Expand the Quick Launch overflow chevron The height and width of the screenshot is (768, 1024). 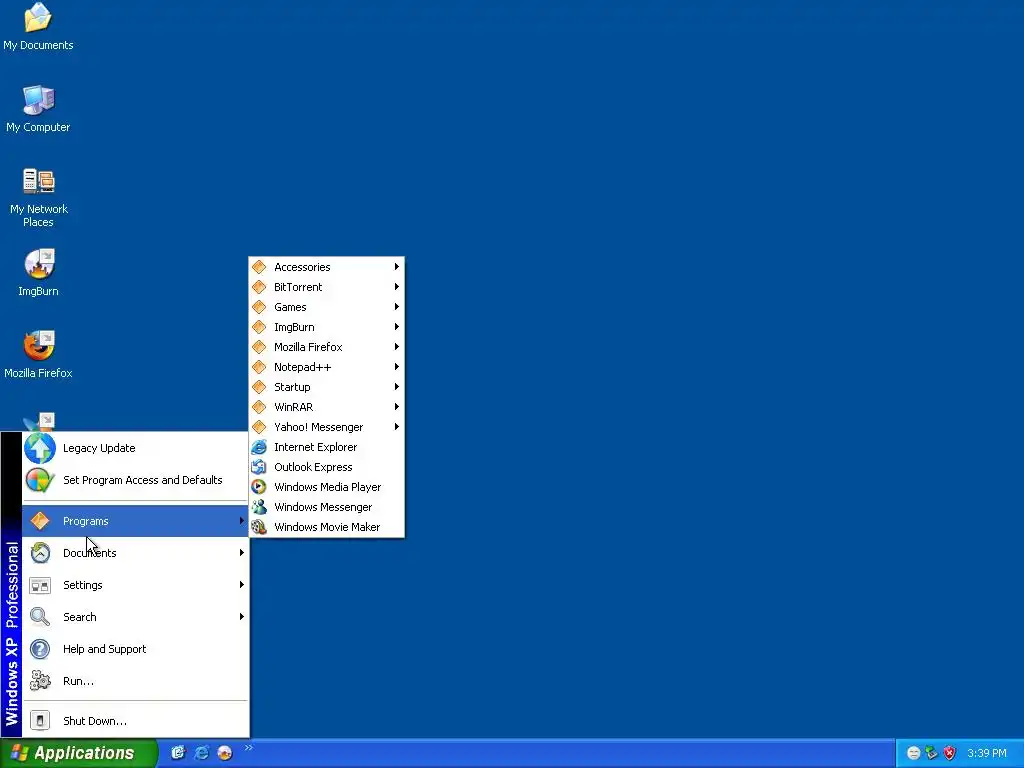pos(249,748)
